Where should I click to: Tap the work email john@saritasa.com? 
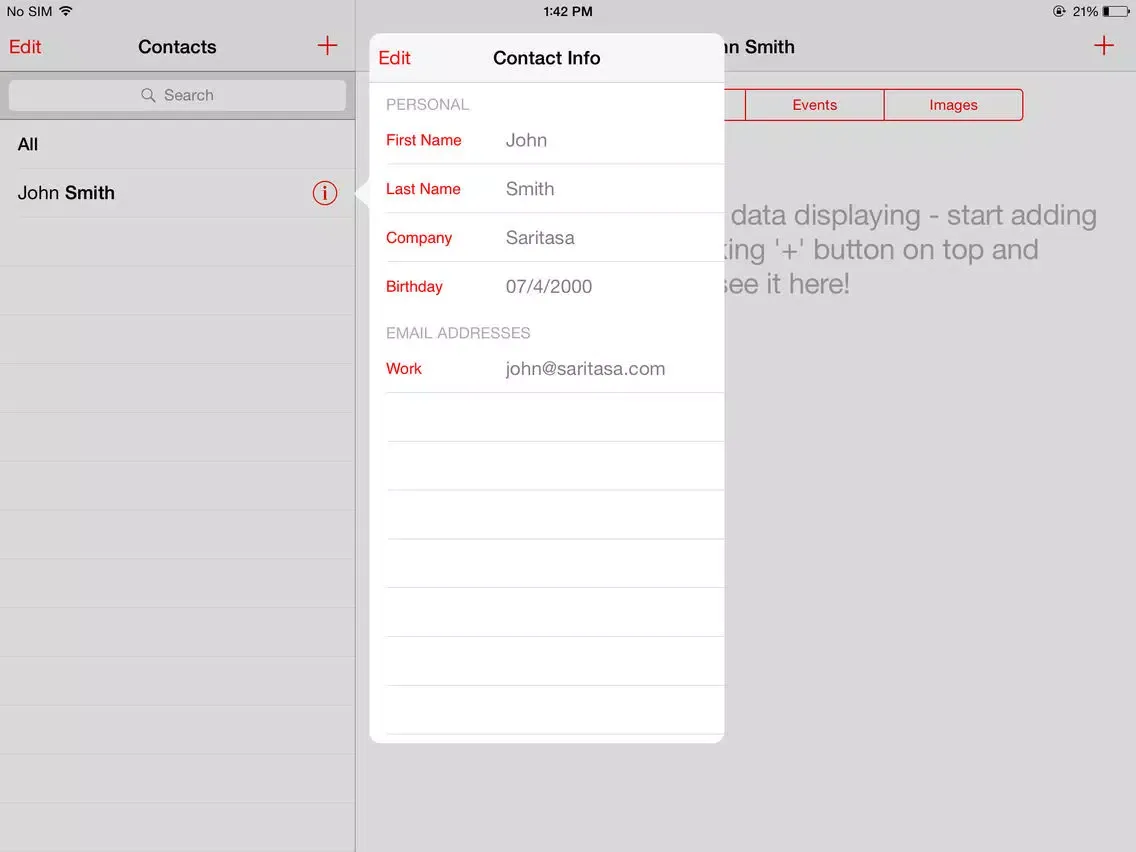click(585, 369)
